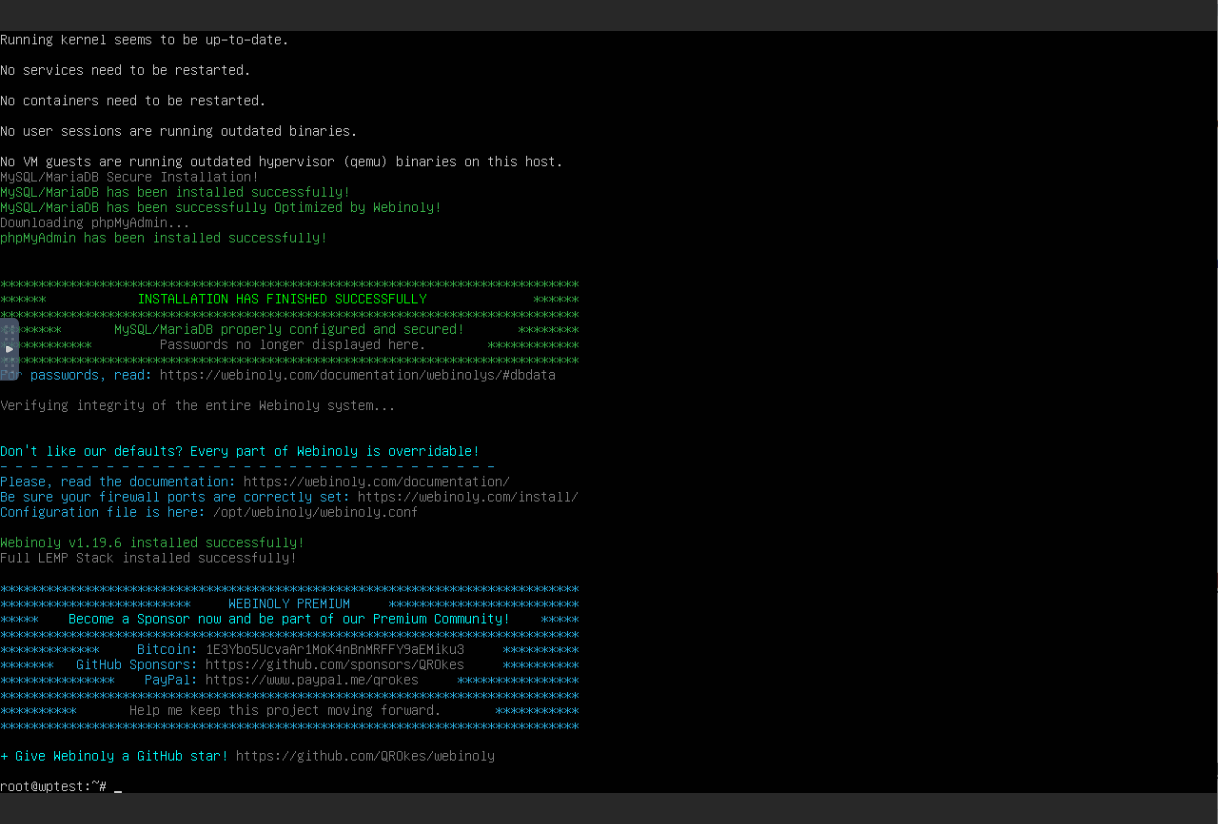
Task: Click the Verifying integrity status line
Action: 197,405
